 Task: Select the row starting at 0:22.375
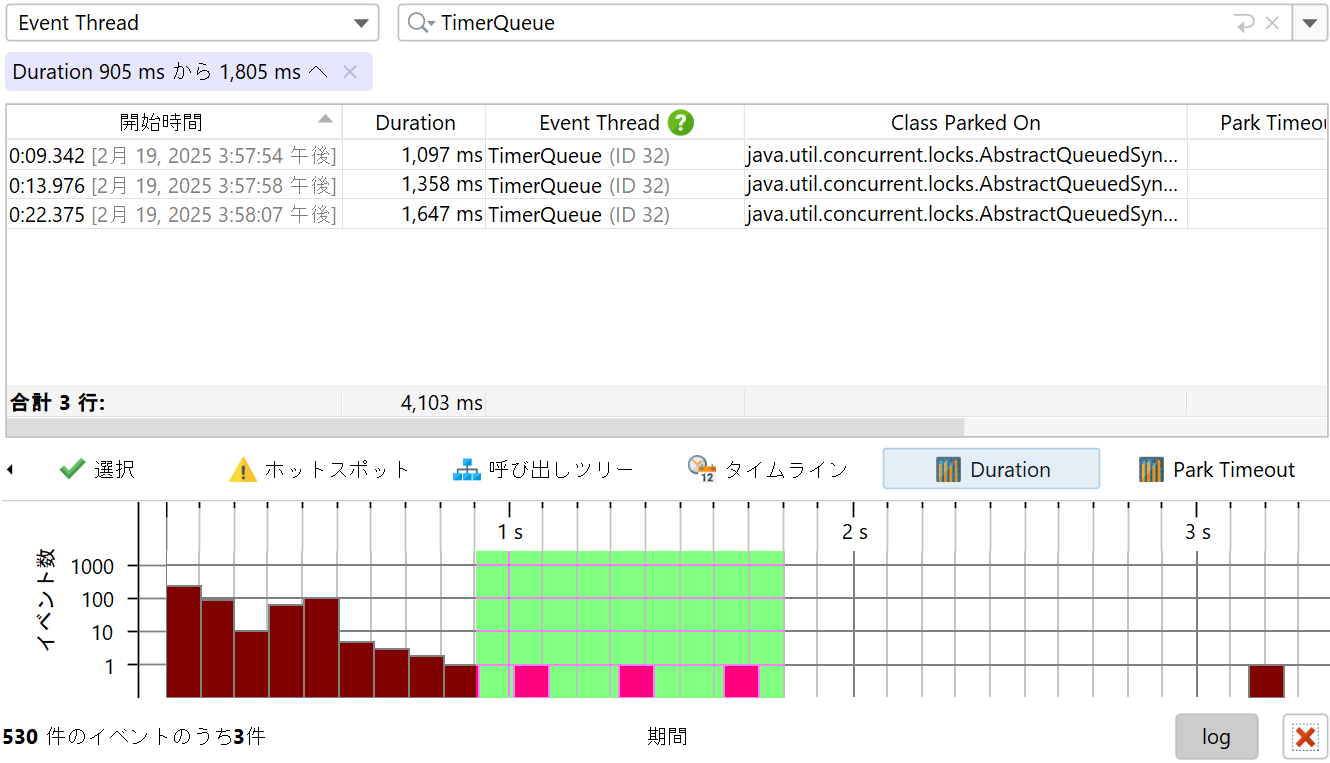click(666, 214)
